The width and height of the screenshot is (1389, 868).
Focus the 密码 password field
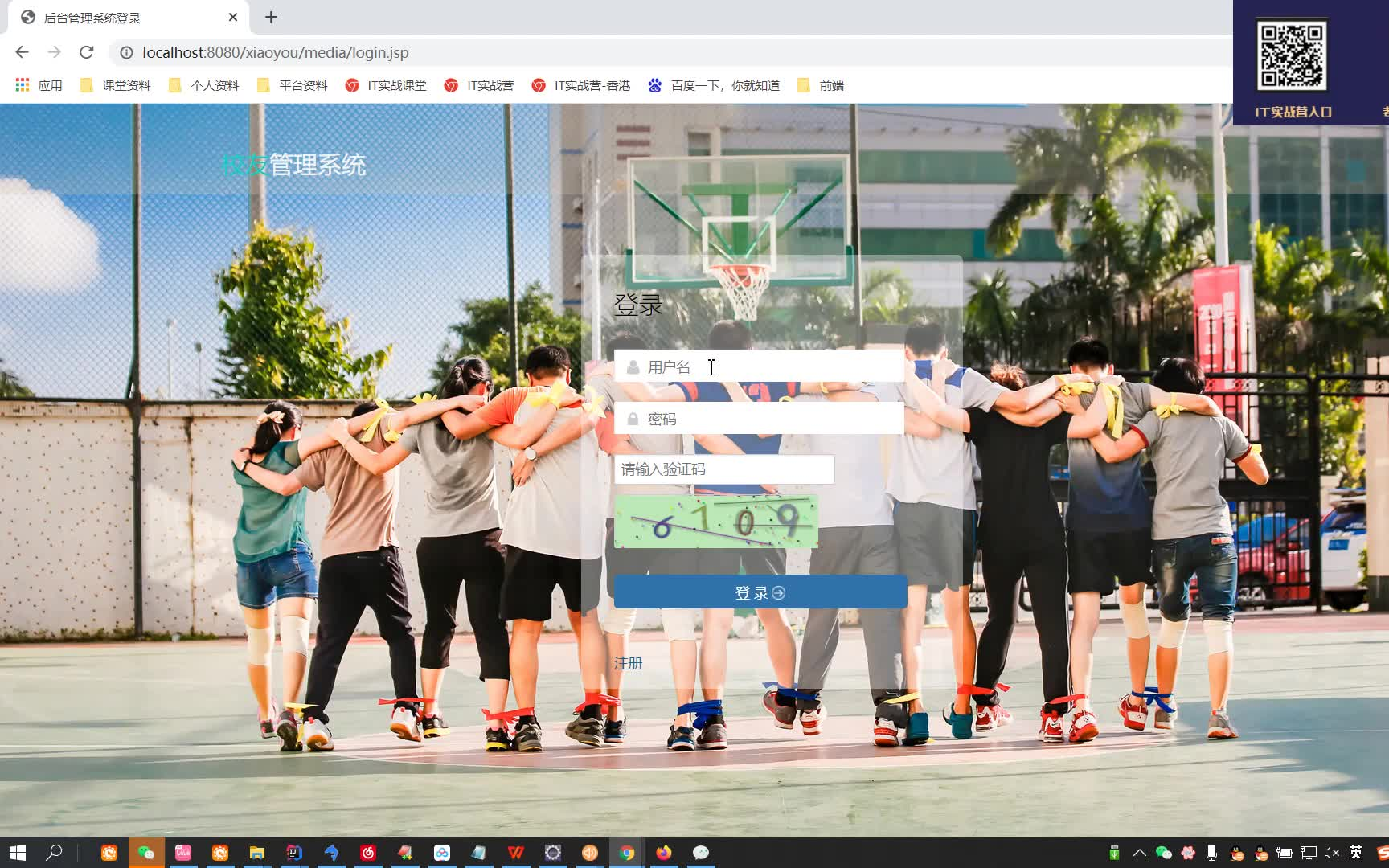759,419
